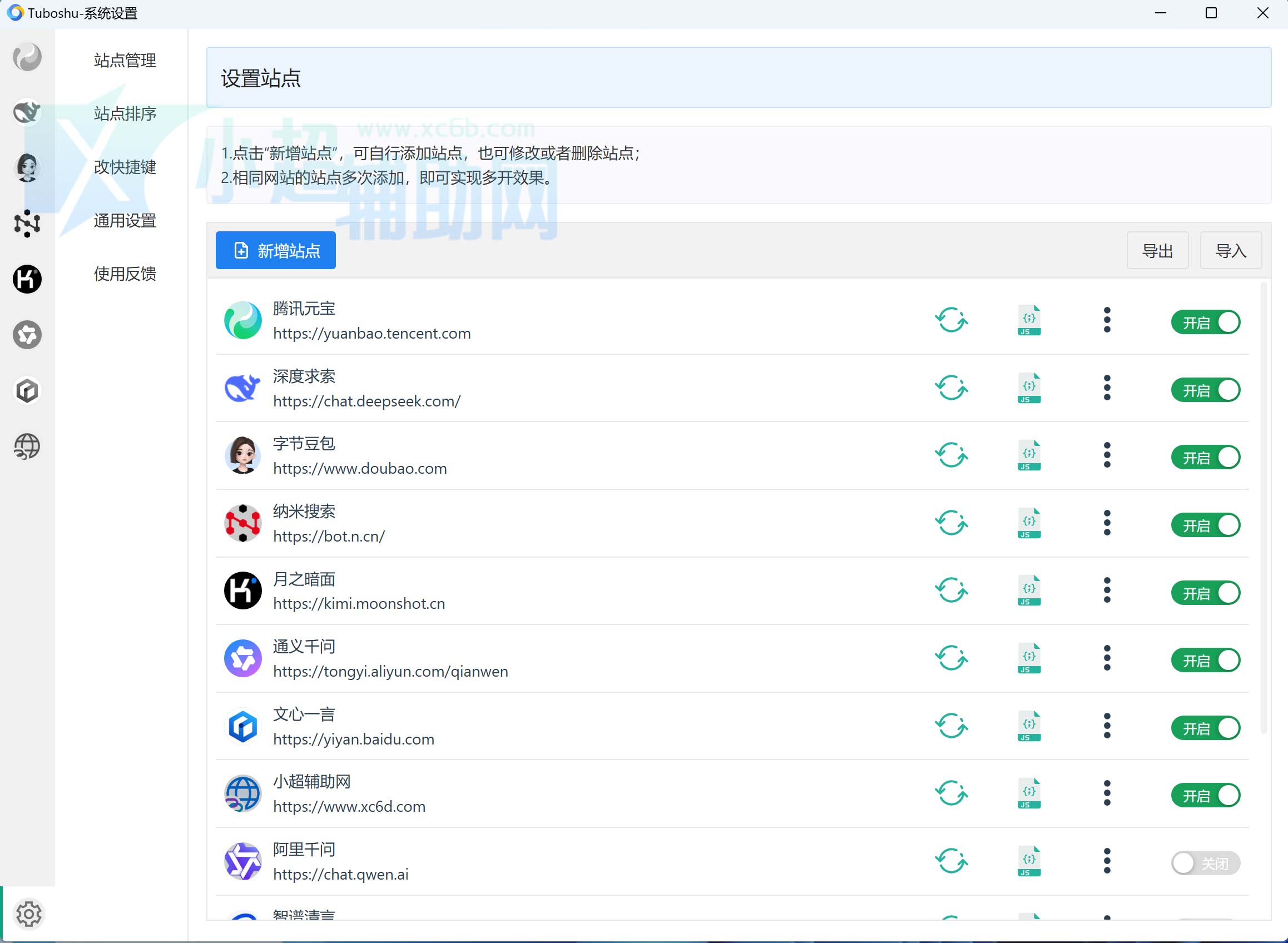The image size is (1288, 943).
Task: Click the 新增站点 button
Action: point(275,250)
